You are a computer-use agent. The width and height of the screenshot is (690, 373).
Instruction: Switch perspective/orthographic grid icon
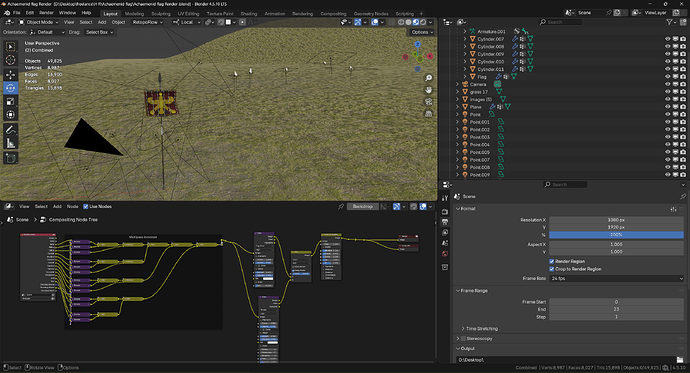(x=428, y=113)
